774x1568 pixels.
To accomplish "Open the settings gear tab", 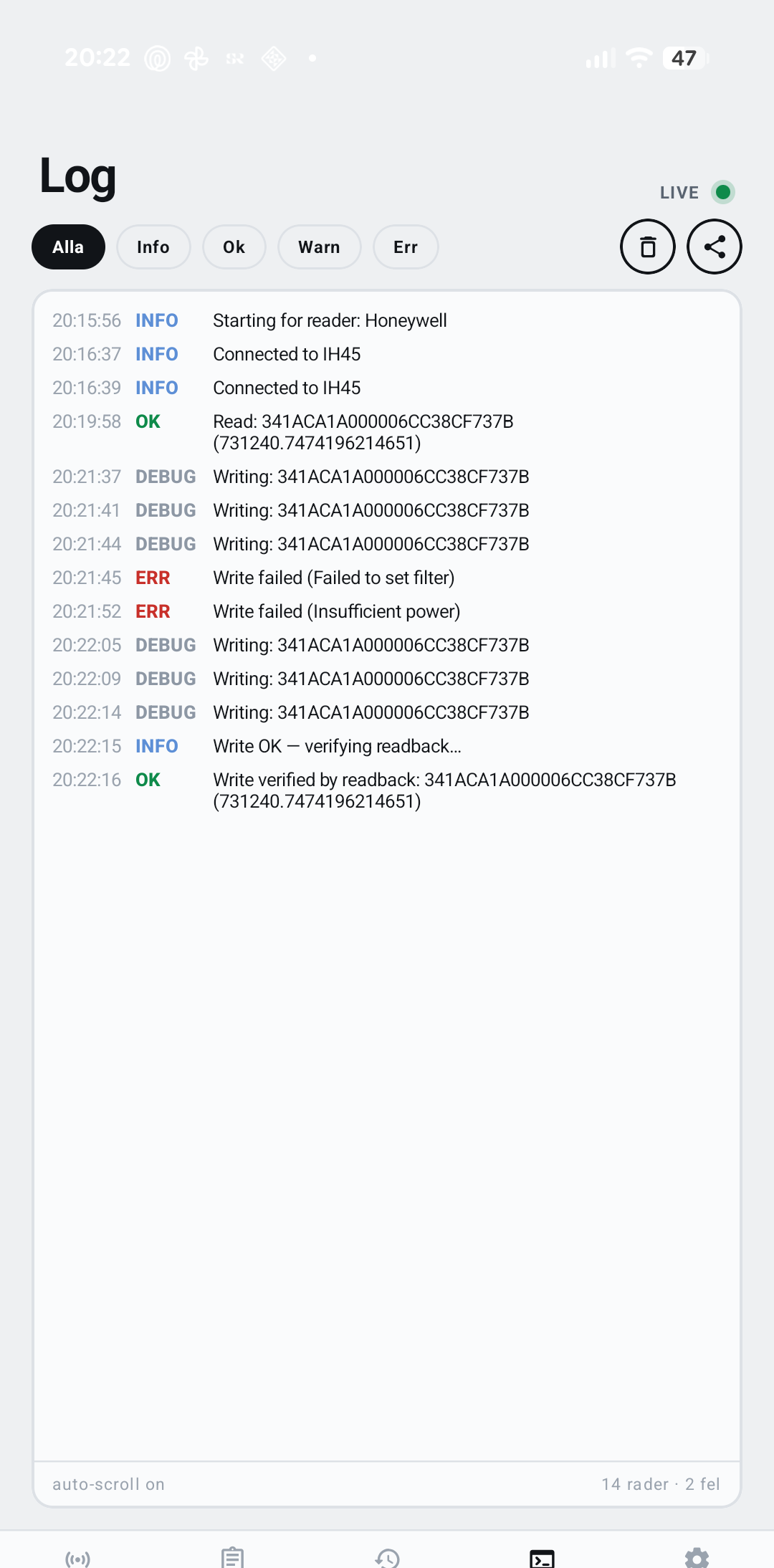I will click(x=697, y=1558).
